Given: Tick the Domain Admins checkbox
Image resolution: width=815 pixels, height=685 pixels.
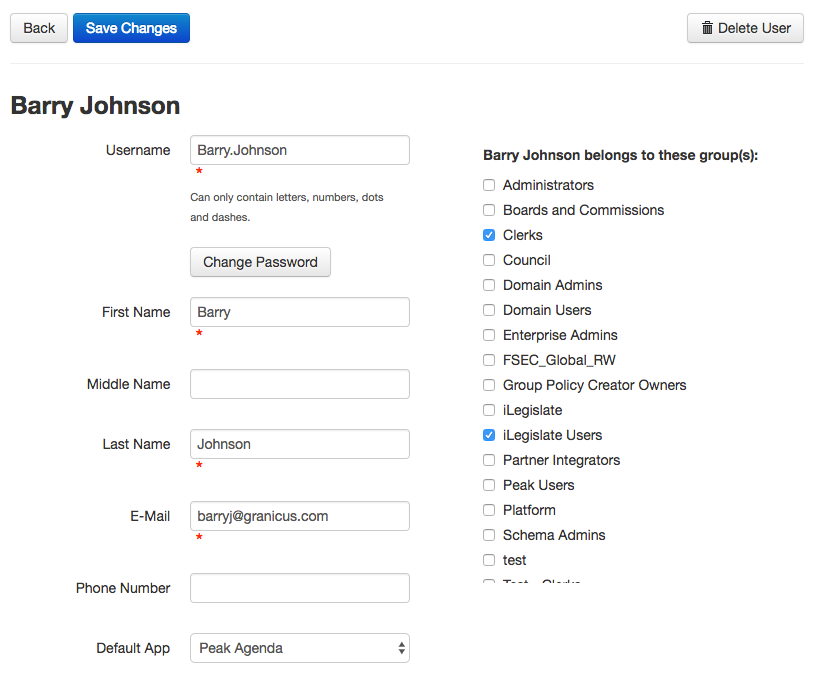Looking at the screenshot, I should pos(489,285).
